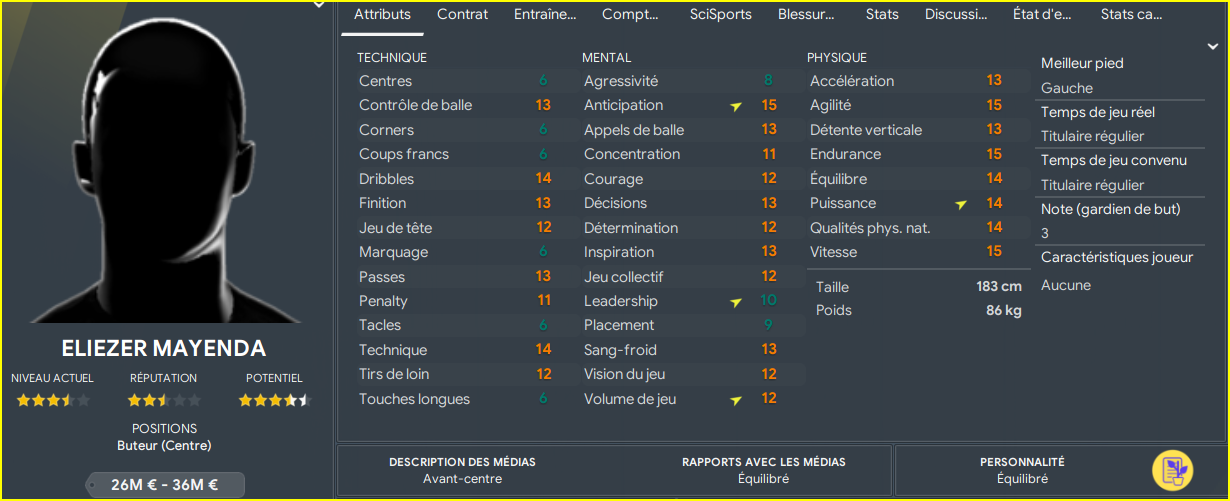Click the Eliezer Mayenda portrait silhouette
Image resolution: width=1230 pixels, height=501 pixels.
click(x=165, y=168)
